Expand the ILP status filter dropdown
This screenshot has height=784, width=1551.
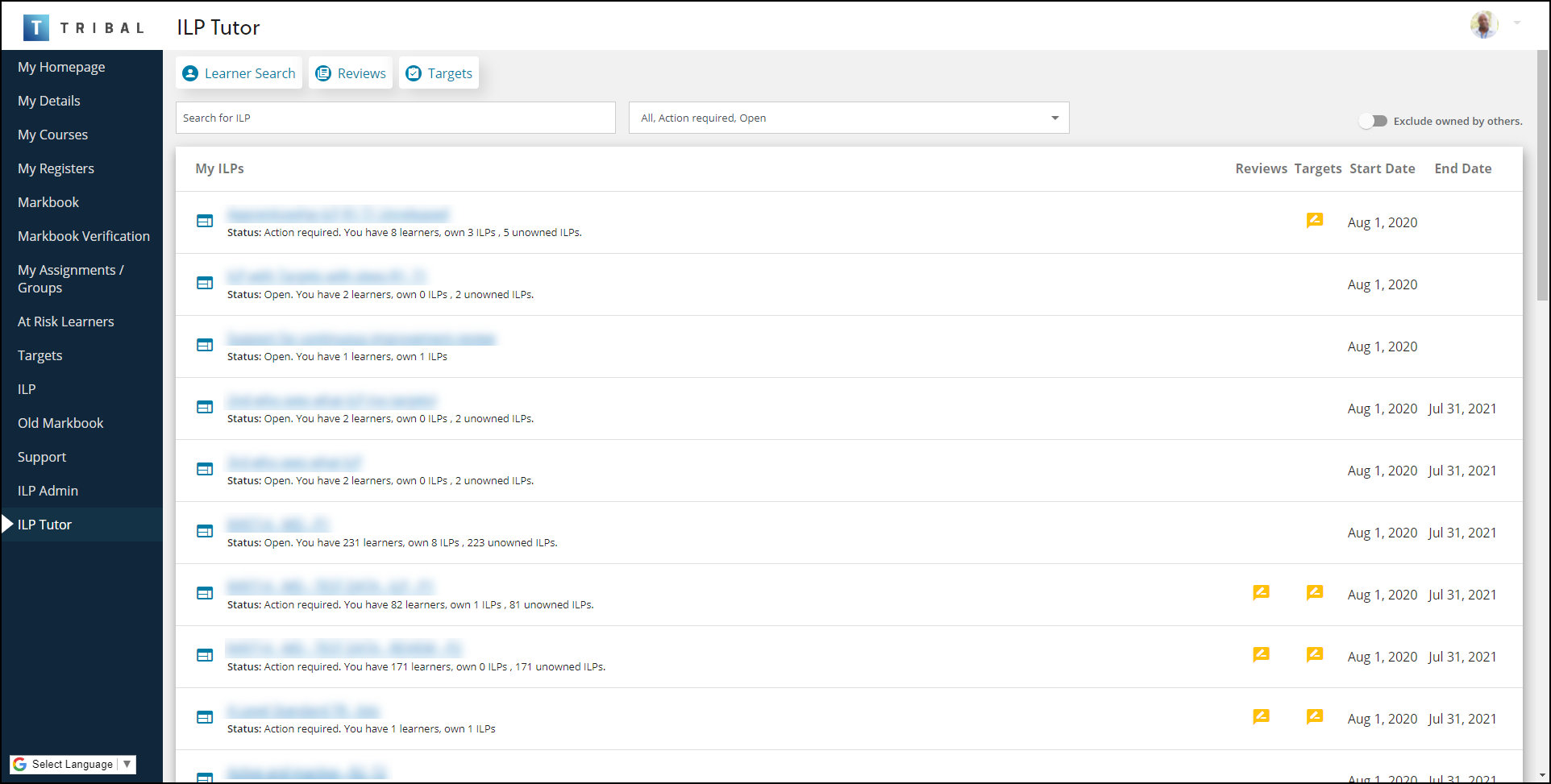coord(1054,118)
